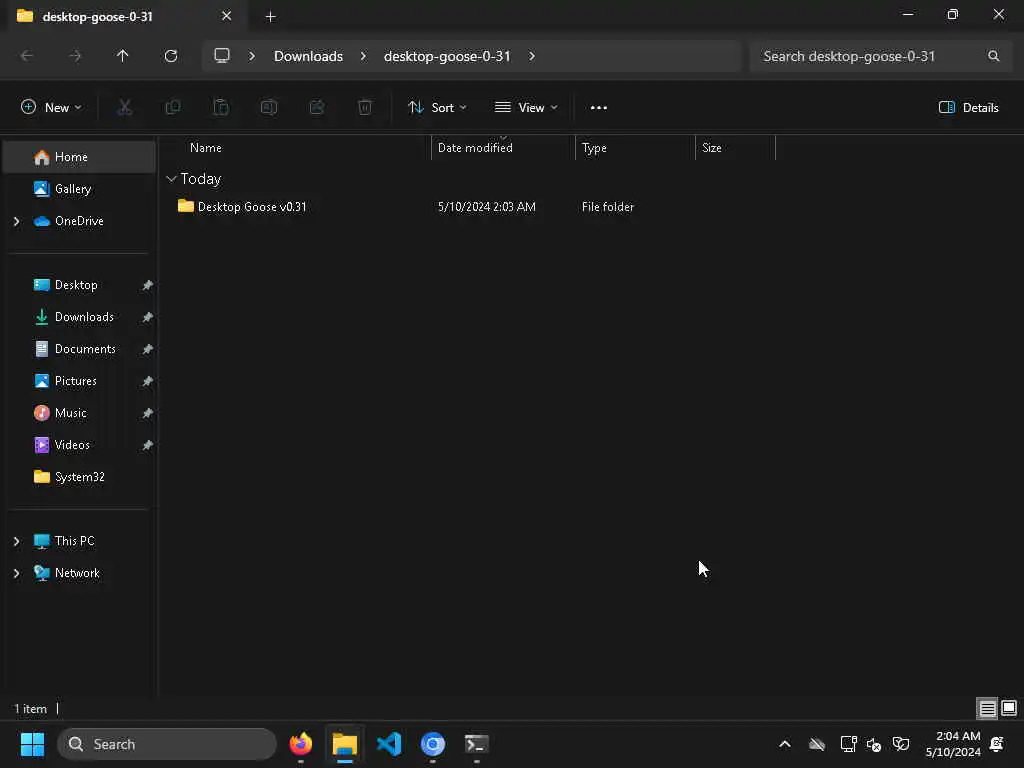Open pinned Pictures in sidebar
Image resolution: width=1024 pixels, height=768 pixels.
pyautogui.click(x=80, y=381)
